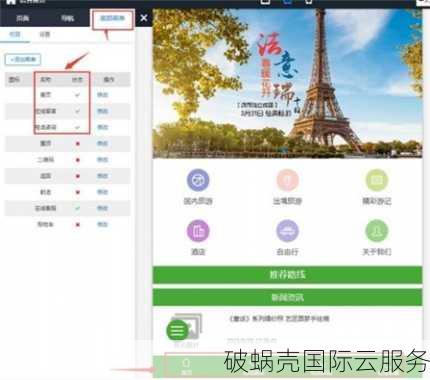The image size is (430, 380).
Task: Click the edit link in the first menu row
Action: 102,95
